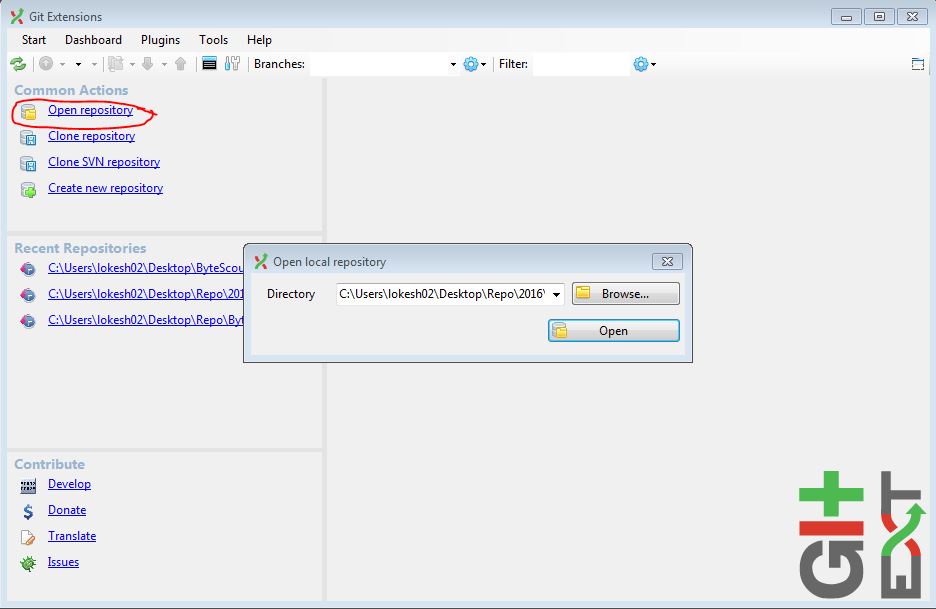936x609 pixels.
Task: Click the Clone repository icon
Action: tap(28, 137)
